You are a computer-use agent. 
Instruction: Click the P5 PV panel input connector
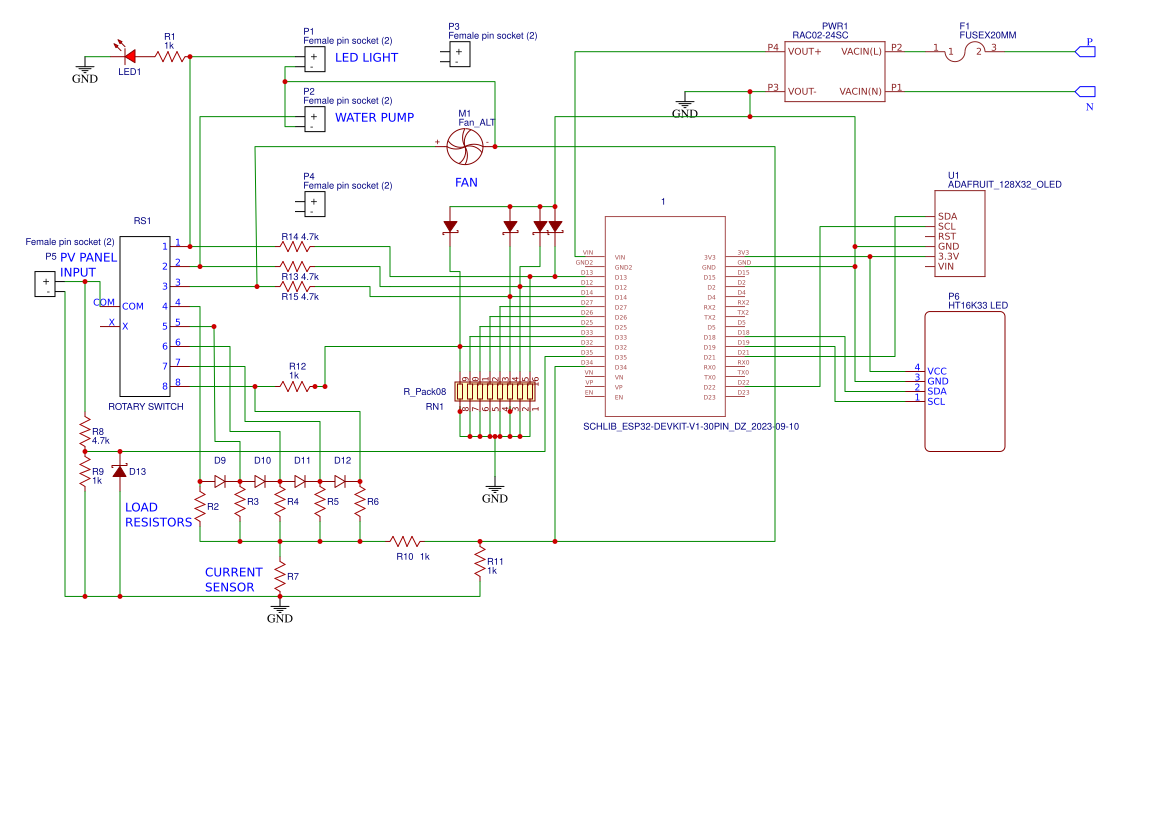click(x=45, y=285)
